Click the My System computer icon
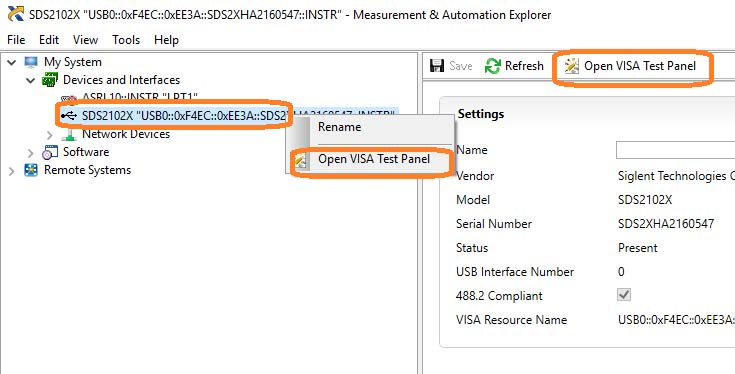The width and height of the screenshot is (735, 374). tap(31, 62)
